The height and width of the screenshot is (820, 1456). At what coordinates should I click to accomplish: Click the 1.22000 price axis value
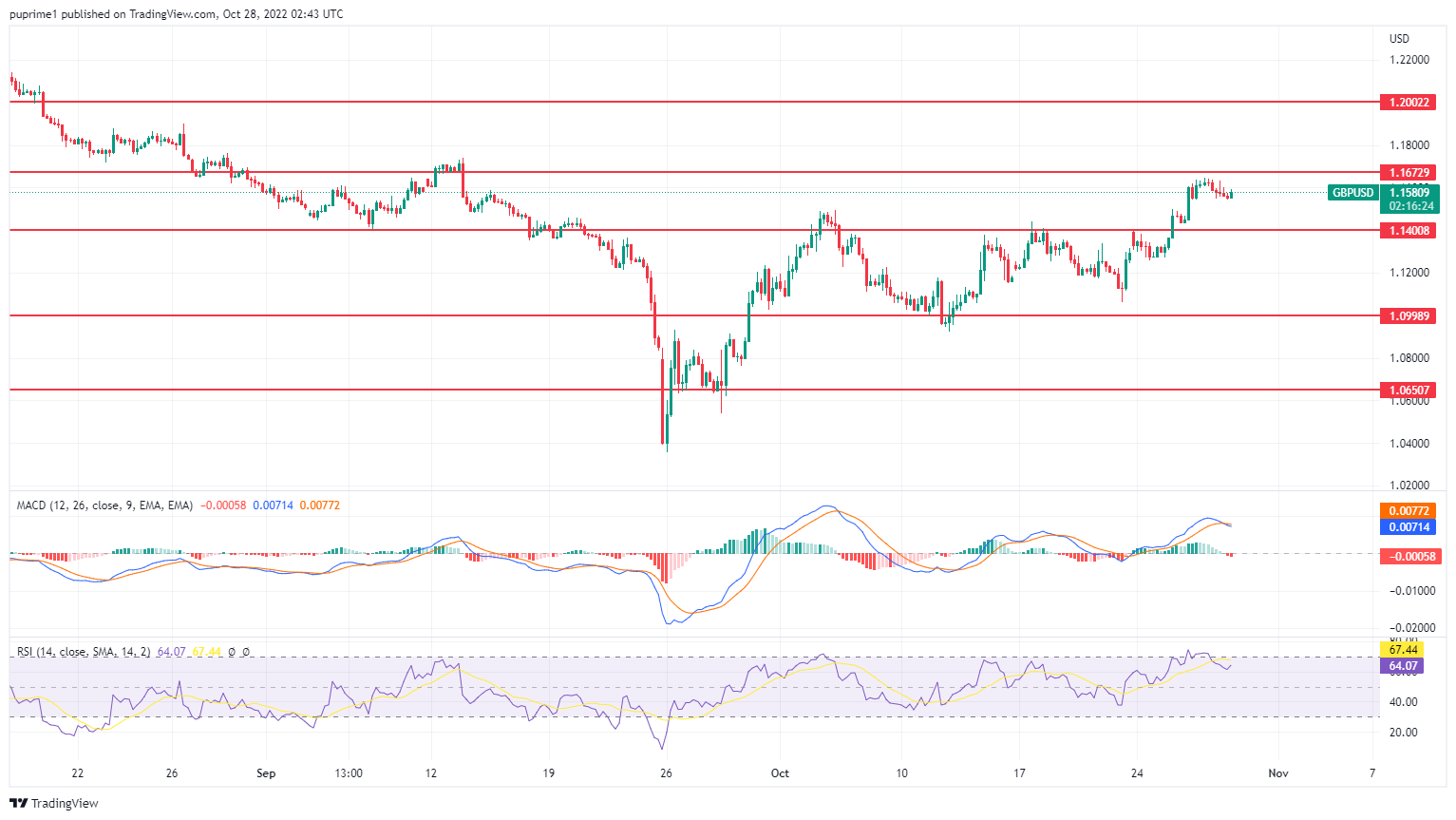coord(1409,60)
